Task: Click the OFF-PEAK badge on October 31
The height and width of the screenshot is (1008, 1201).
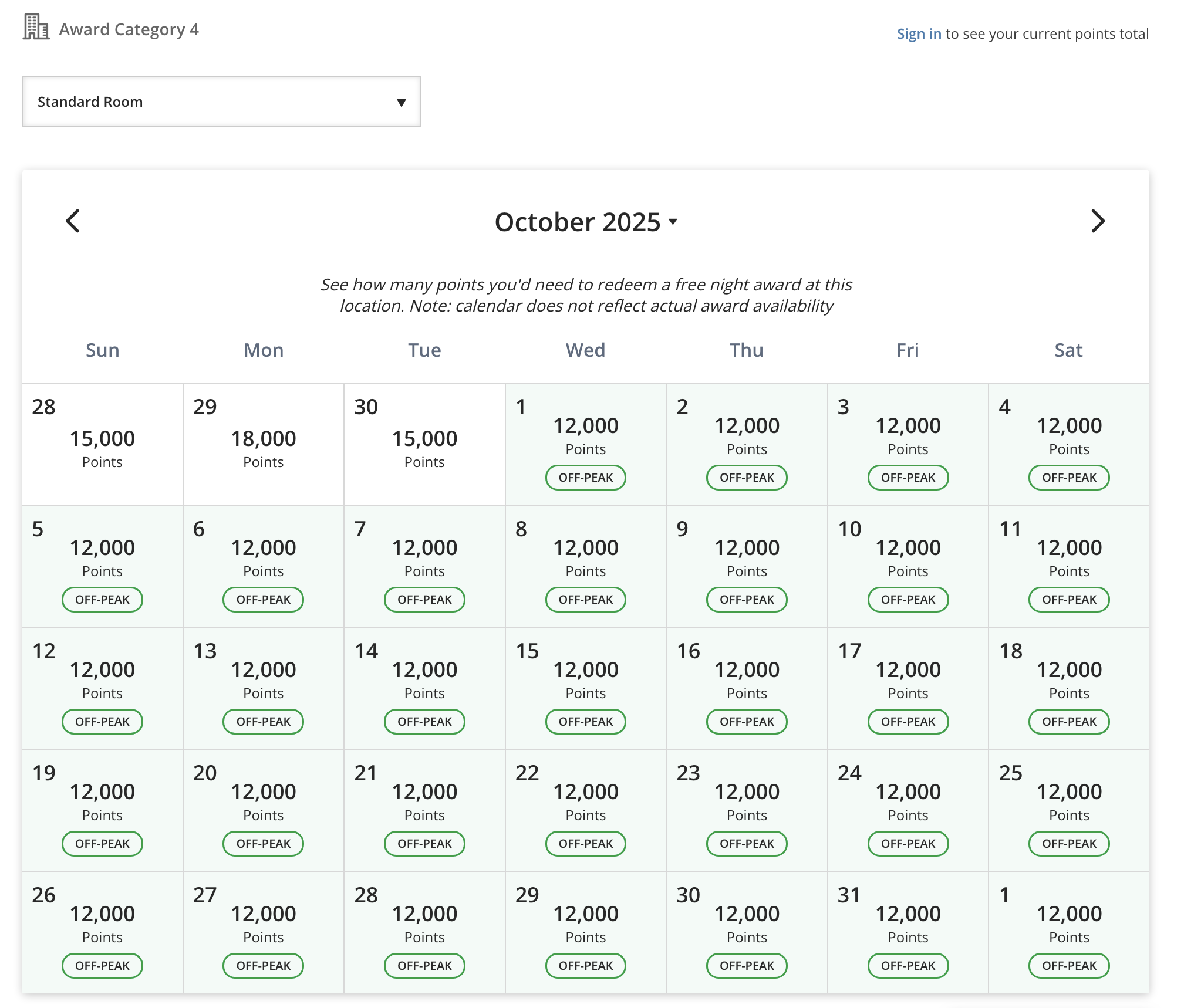Action: pyautogui.click(x=908, y=966)
